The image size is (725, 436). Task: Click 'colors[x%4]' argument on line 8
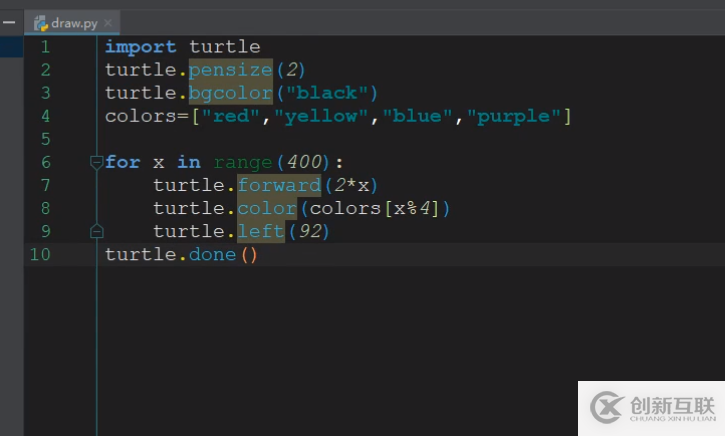pyautogui.click(x=374, y=209)
